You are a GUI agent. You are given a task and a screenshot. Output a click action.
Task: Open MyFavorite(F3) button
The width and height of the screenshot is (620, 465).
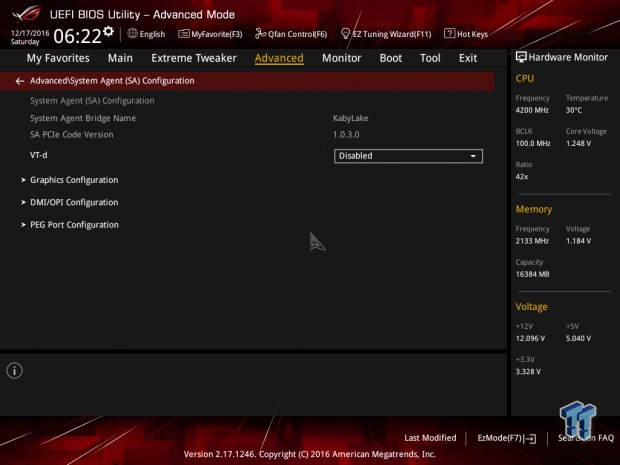tap(210, 34)
